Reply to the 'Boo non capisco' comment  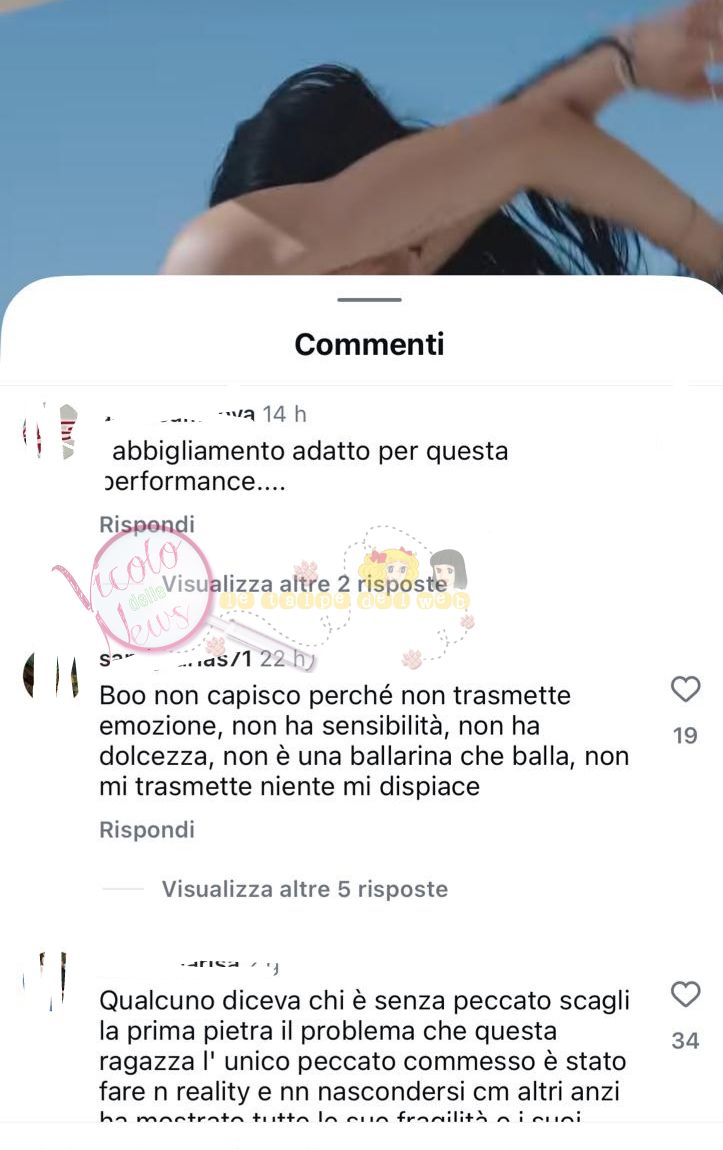pos(147,829)
